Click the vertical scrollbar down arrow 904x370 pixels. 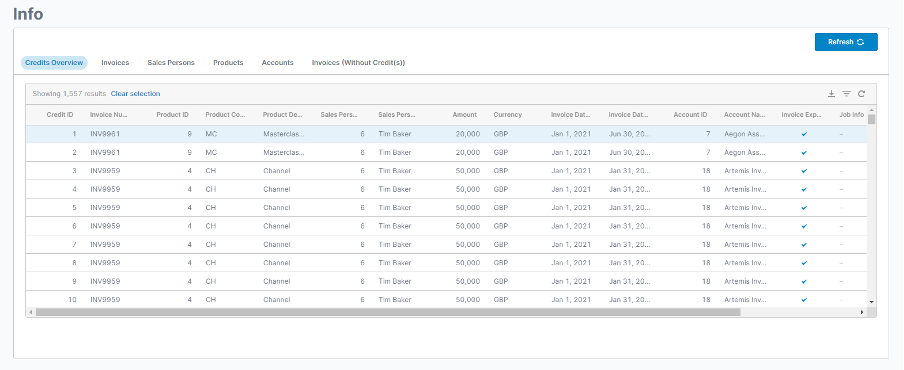click(871, 301)
